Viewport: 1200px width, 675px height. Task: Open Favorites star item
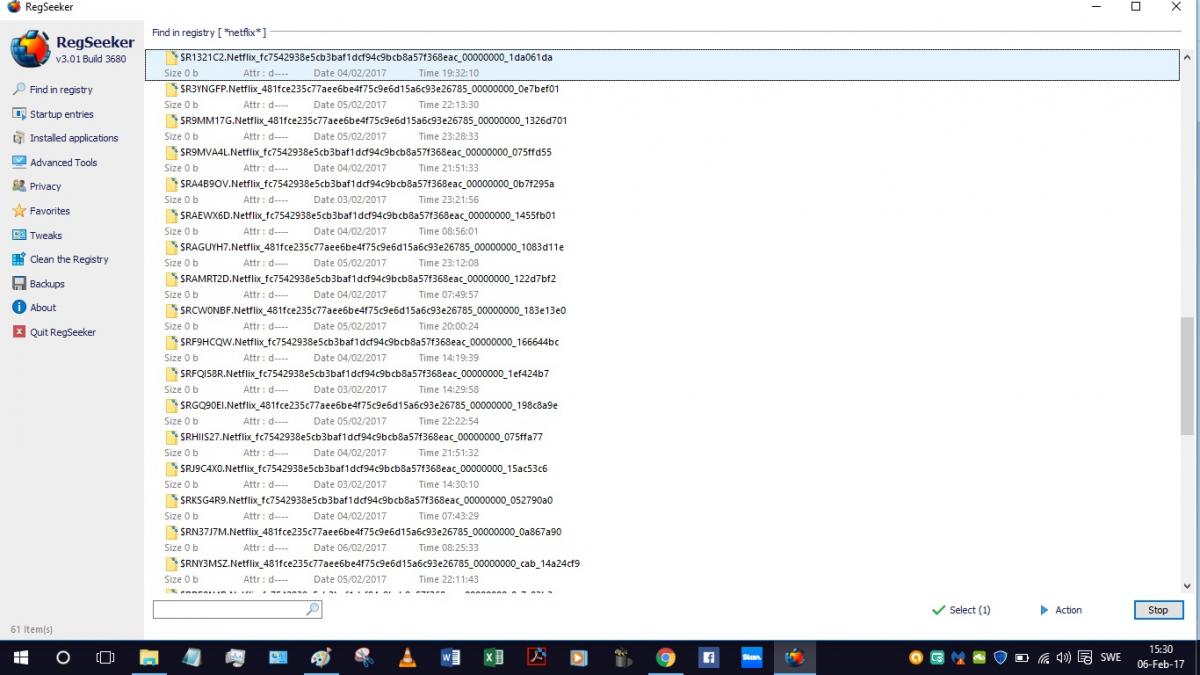click(x=41, y=211)
